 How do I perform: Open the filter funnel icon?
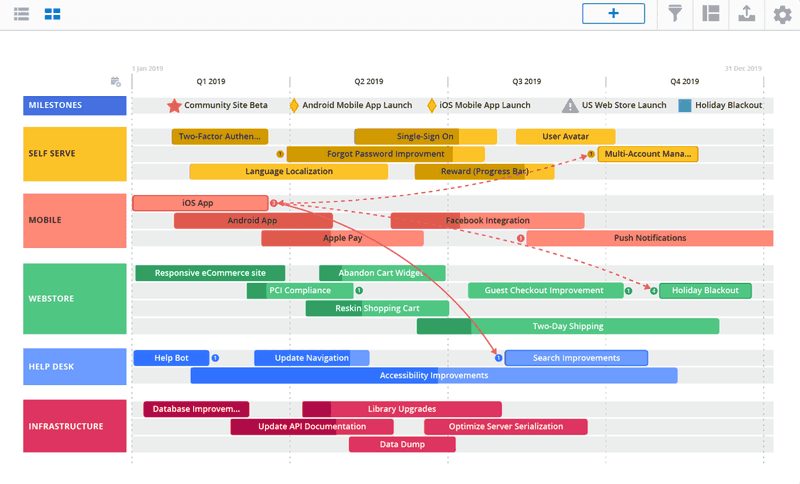click(675, 13)
